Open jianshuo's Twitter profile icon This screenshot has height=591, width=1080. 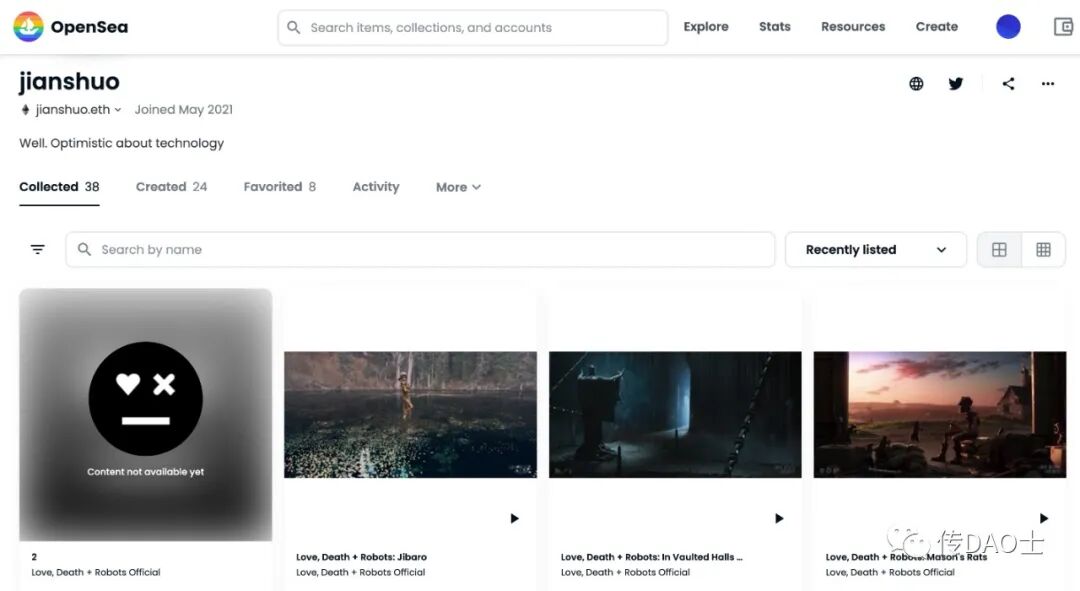[x=955, y=84]
